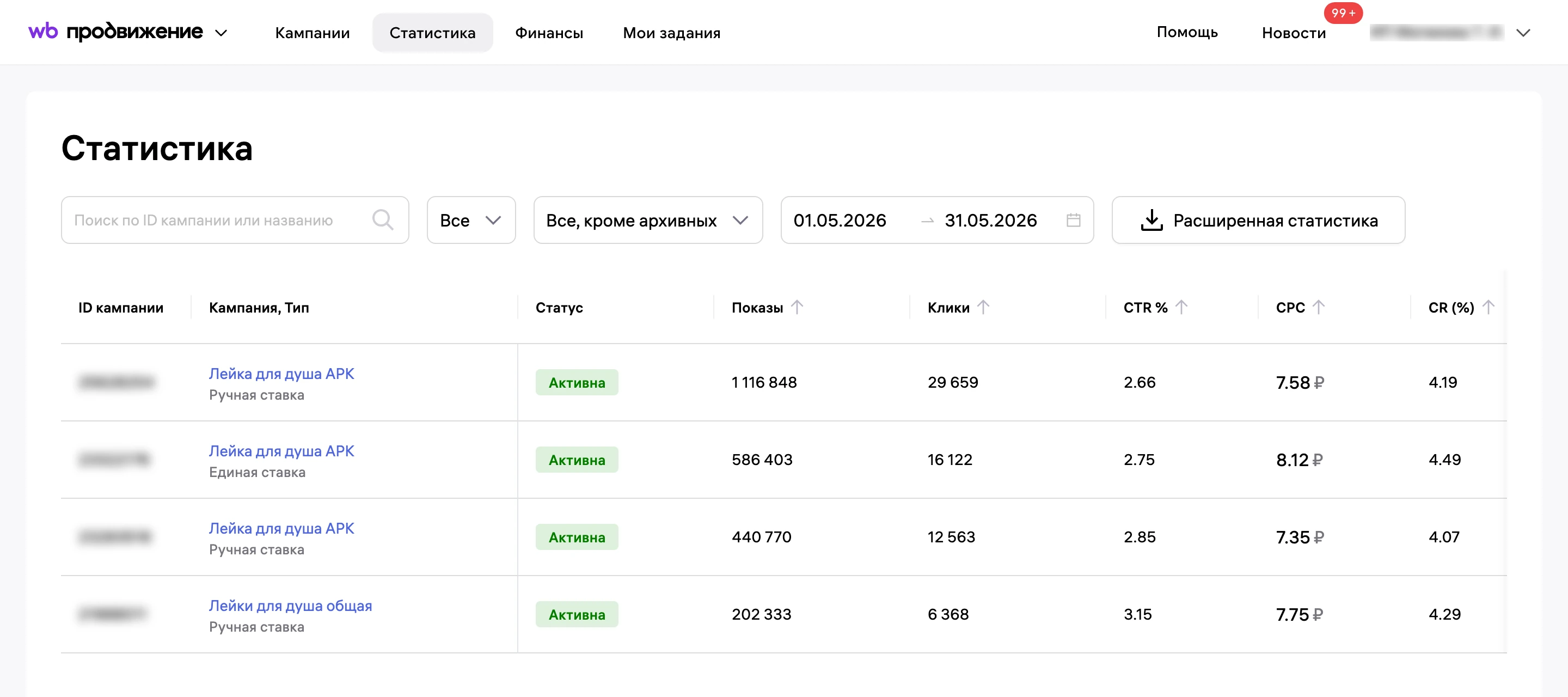Sort by CPC arrow icon
1568x697 pixels.
(x=1319, y=307)
